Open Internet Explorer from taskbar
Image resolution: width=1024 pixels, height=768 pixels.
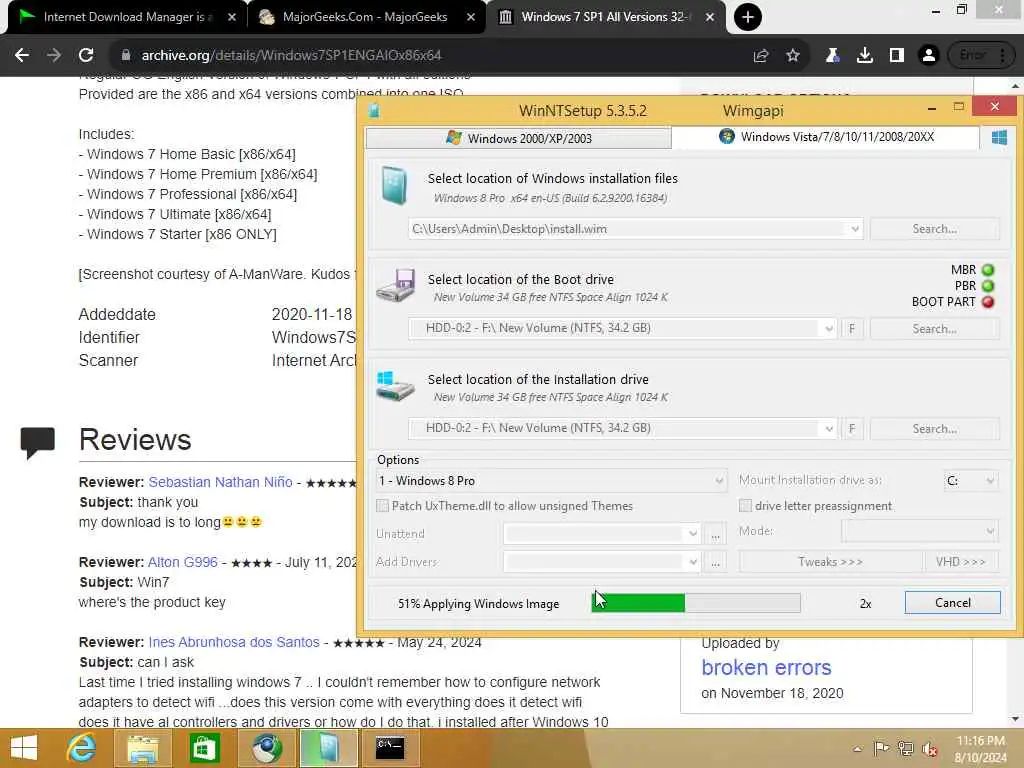(81, 748)
